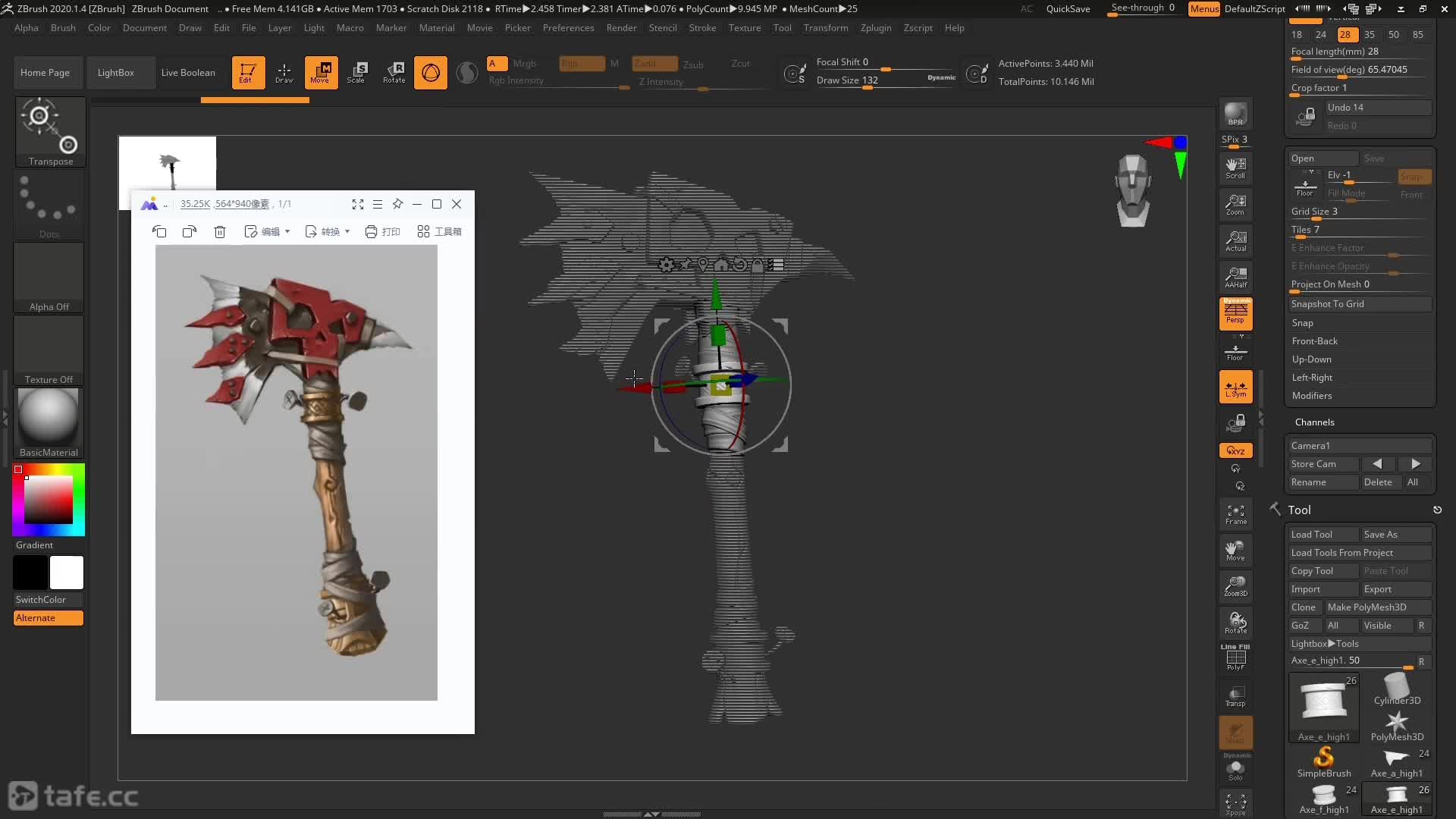Open the Zplugin menu
The image size is (1456, 819).
[876, 28]
